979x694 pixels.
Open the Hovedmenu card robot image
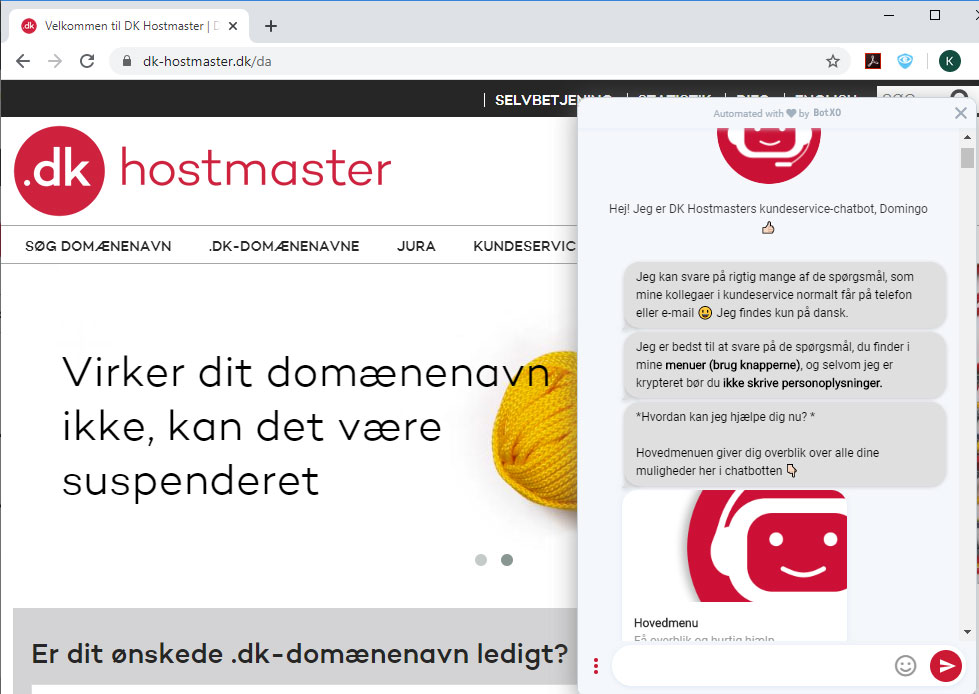point(735,546)
